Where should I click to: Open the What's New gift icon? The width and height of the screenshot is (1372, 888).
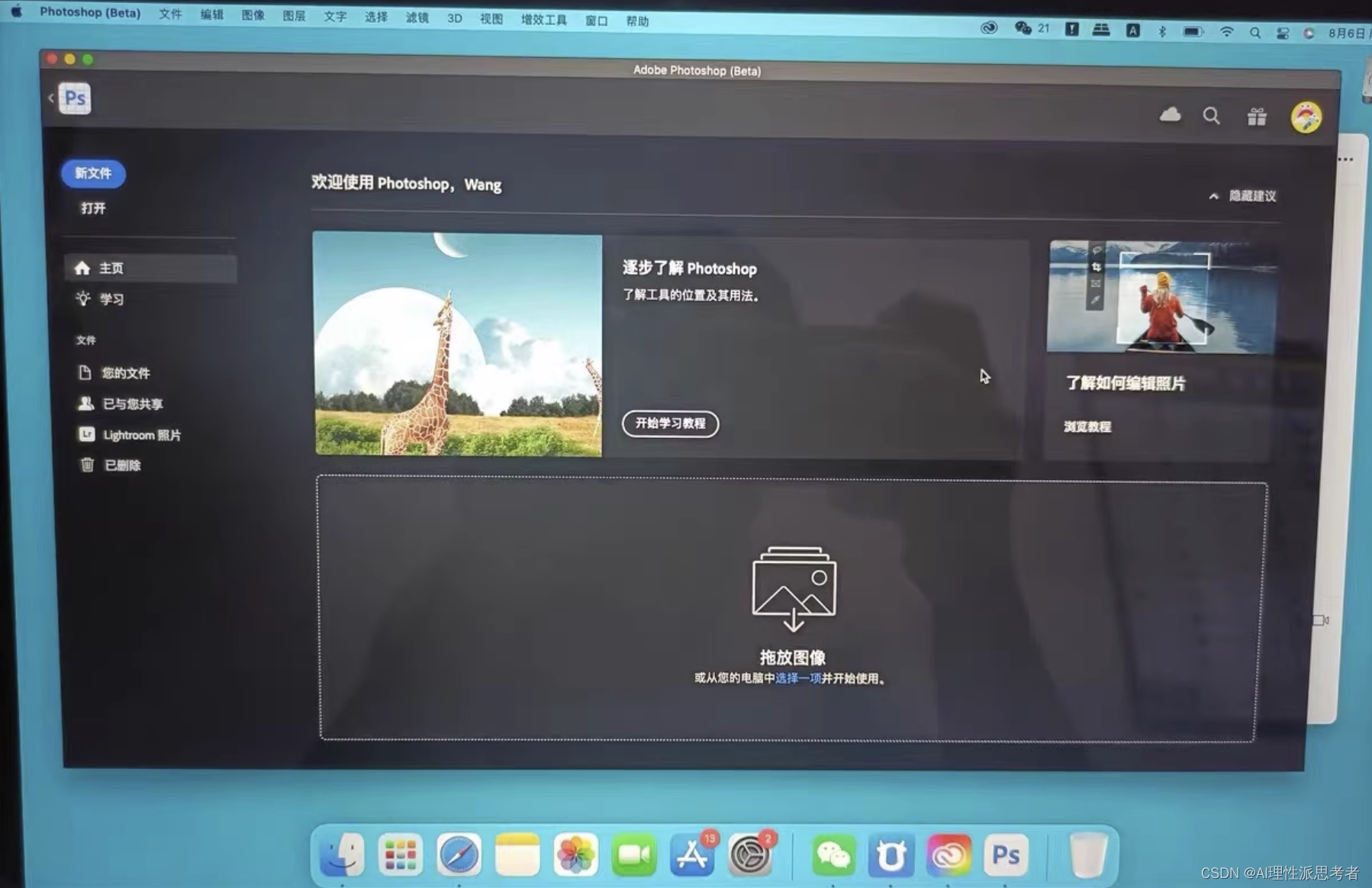pos(1257,117)
